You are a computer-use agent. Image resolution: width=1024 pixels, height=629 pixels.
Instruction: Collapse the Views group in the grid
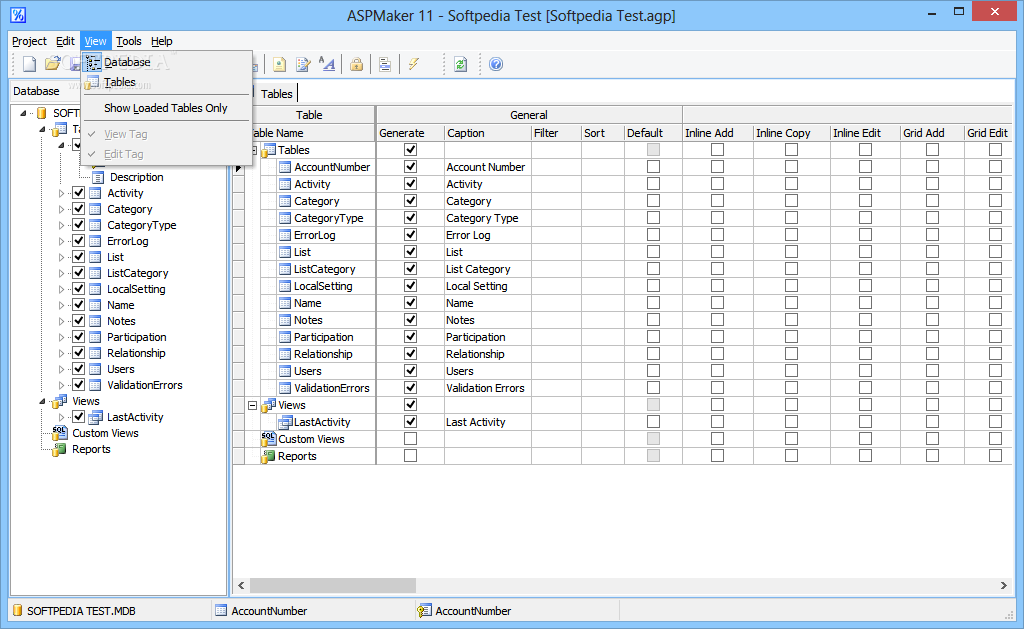[x=252, y=405]
